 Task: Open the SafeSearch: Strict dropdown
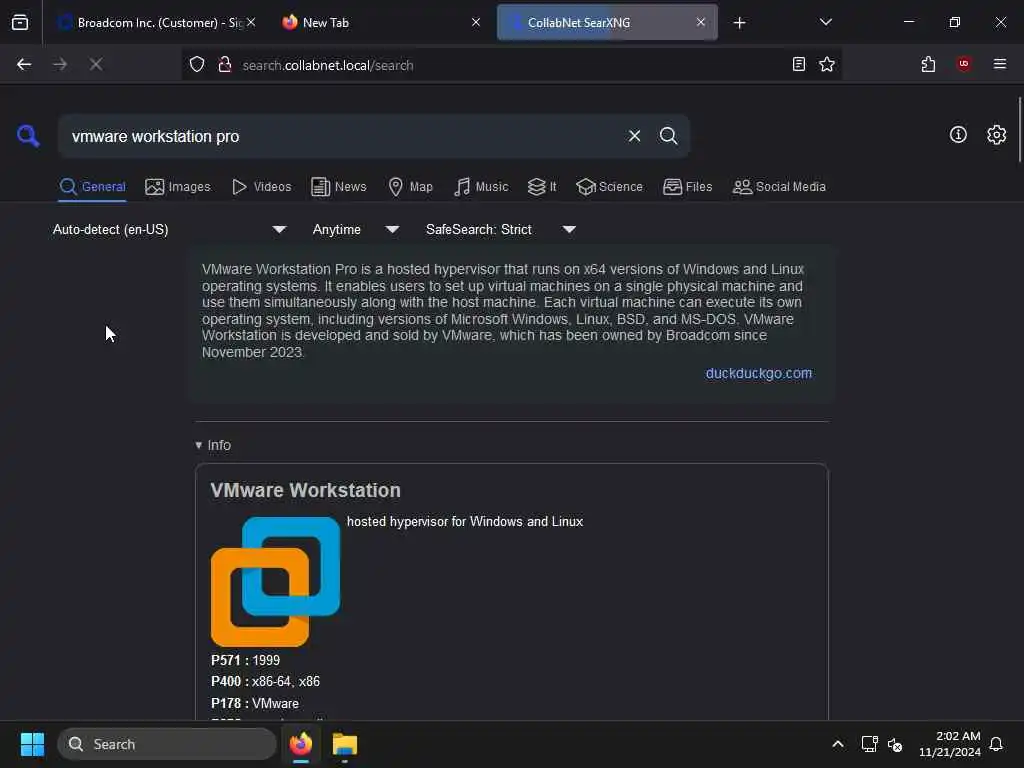click(501, 229)
